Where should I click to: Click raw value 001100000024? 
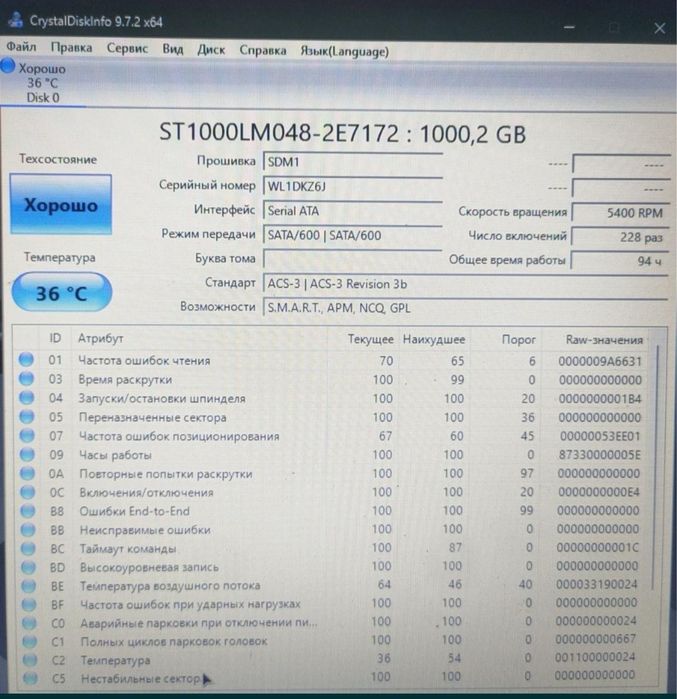tap(595, 657)
